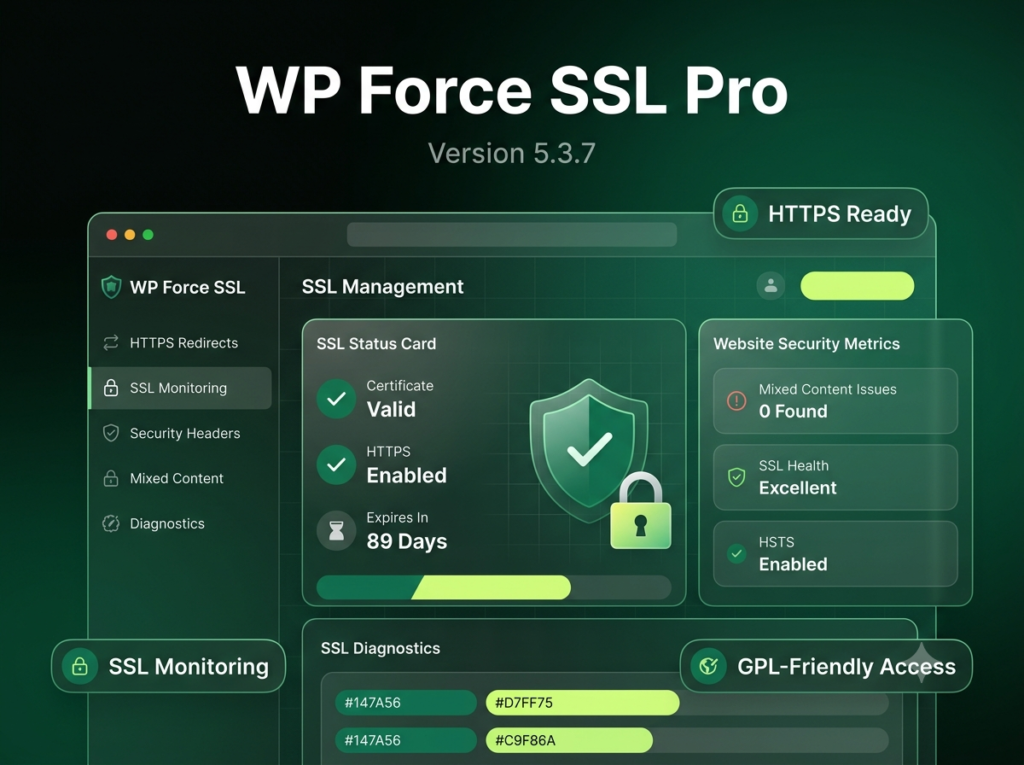Viewport: 1024px width, 765px height.
Task: Click the Mixed Content Issues warning icon
Action: (737, 400)
